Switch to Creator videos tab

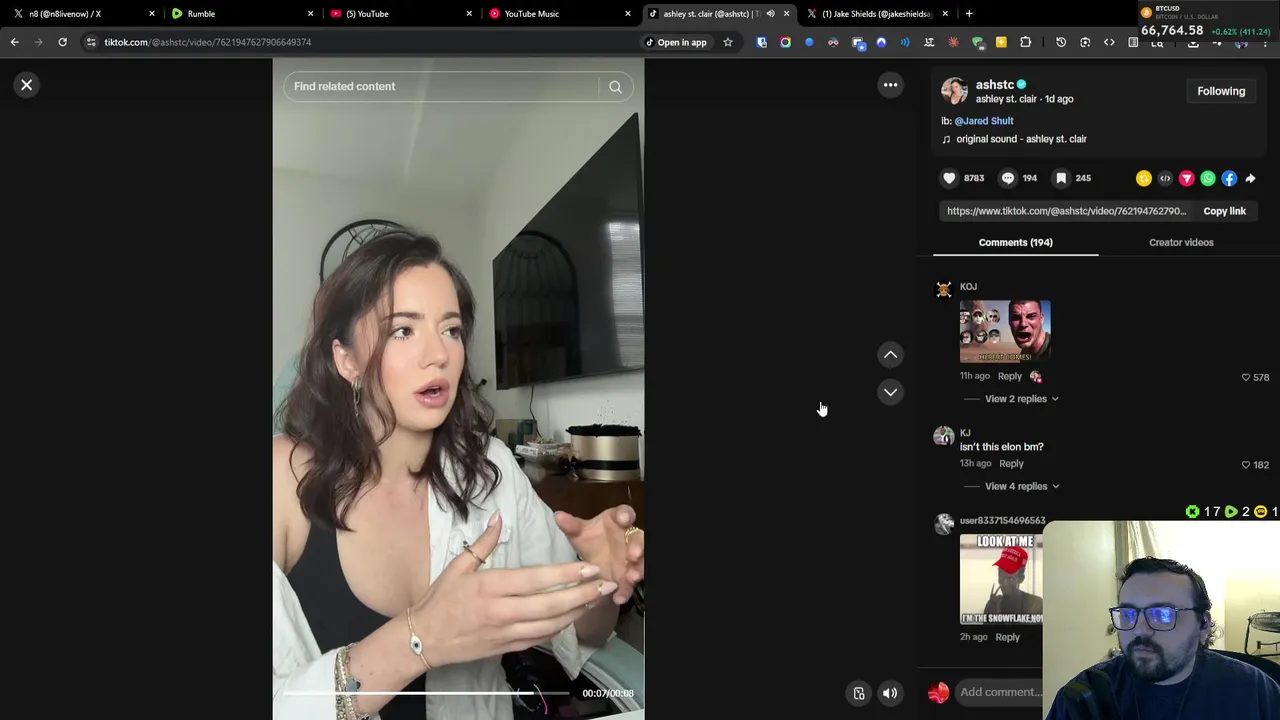tap(1181, 242)
